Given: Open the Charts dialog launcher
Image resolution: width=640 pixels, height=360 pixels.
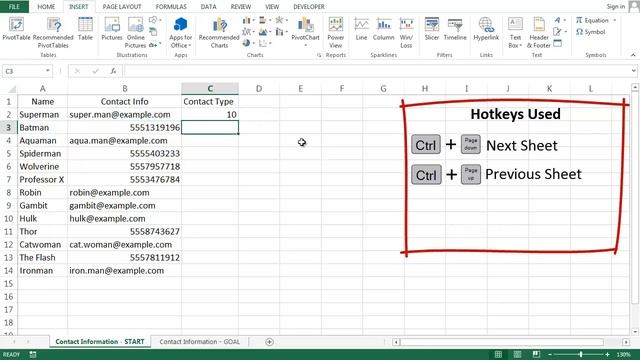Looking at the screenshot, I should click(319, 55).
